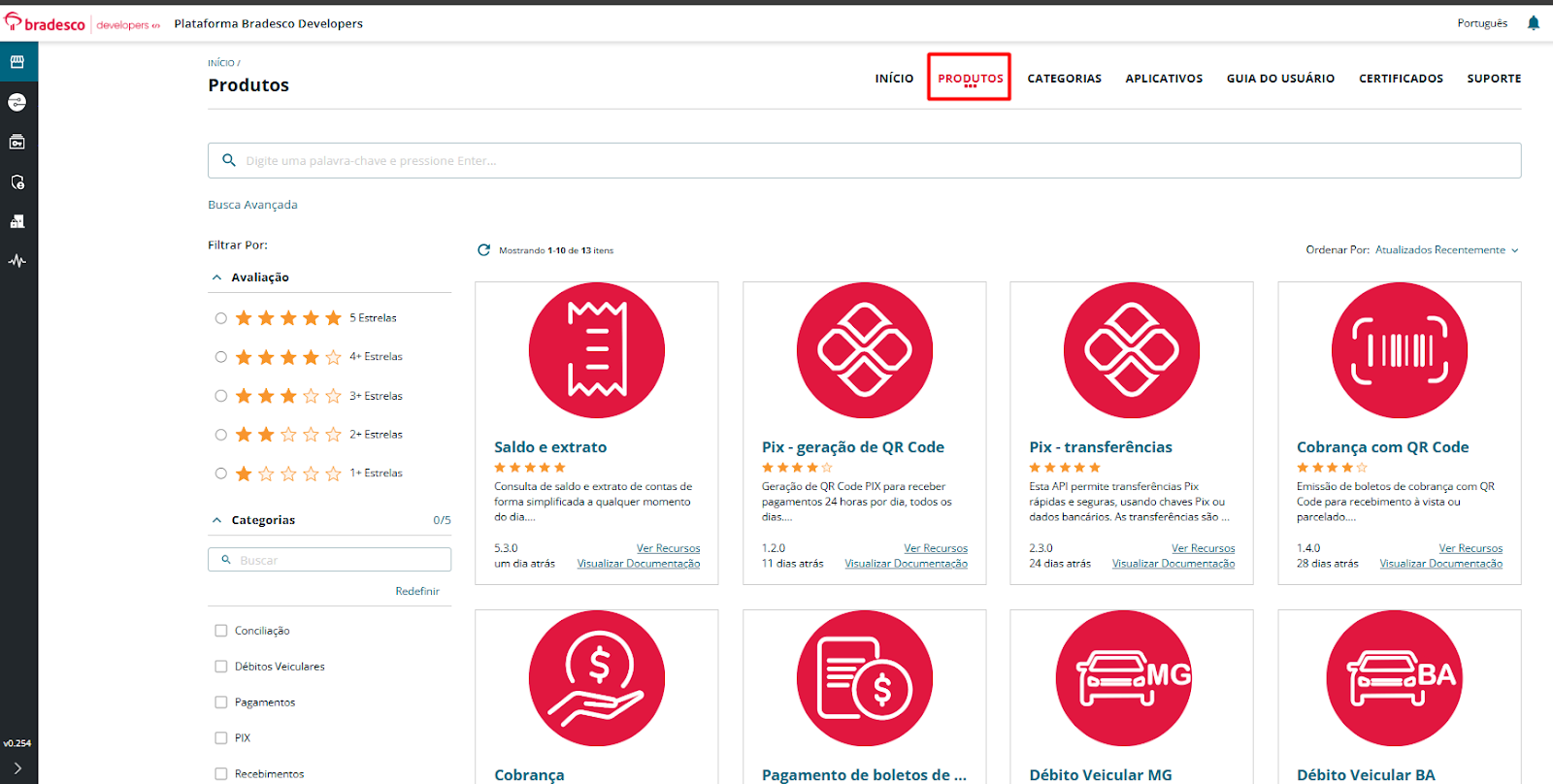This screenshot has height=784, width=1553.
Task: Change the Português language selector
Action: pos(1482,23)
